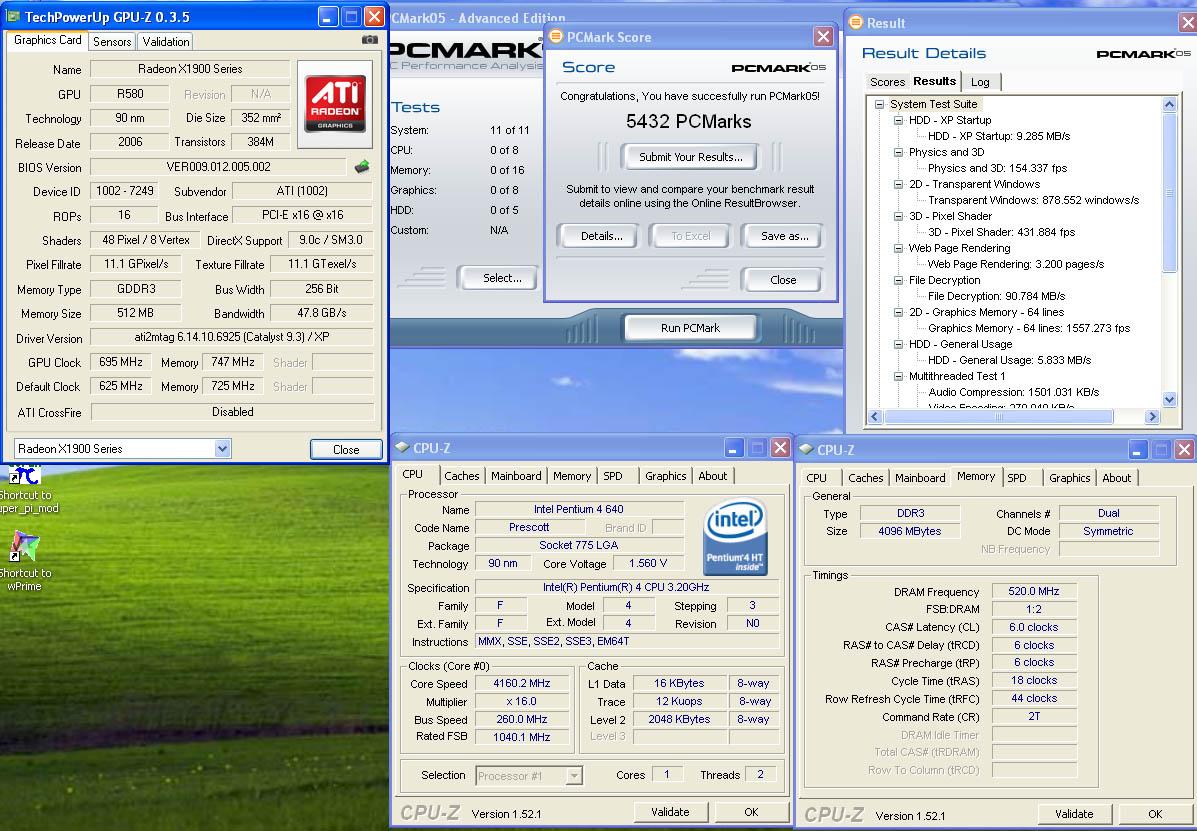Switch to the Validation tab in GPU-Z

tap(166, 42)
